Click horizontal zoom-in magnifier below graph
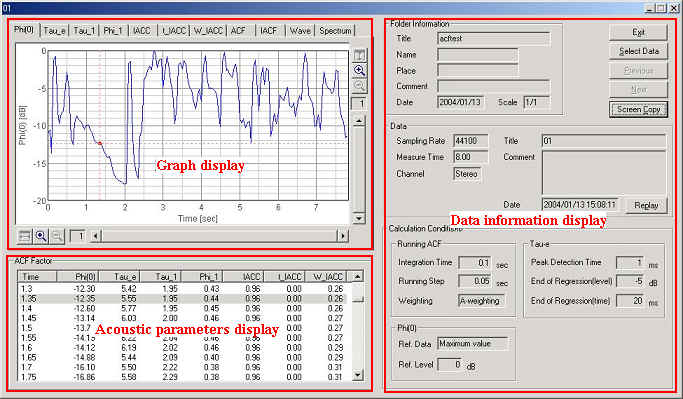Image resolution: width=683 pixels, height=399 pixels. (x=41, y=236)
